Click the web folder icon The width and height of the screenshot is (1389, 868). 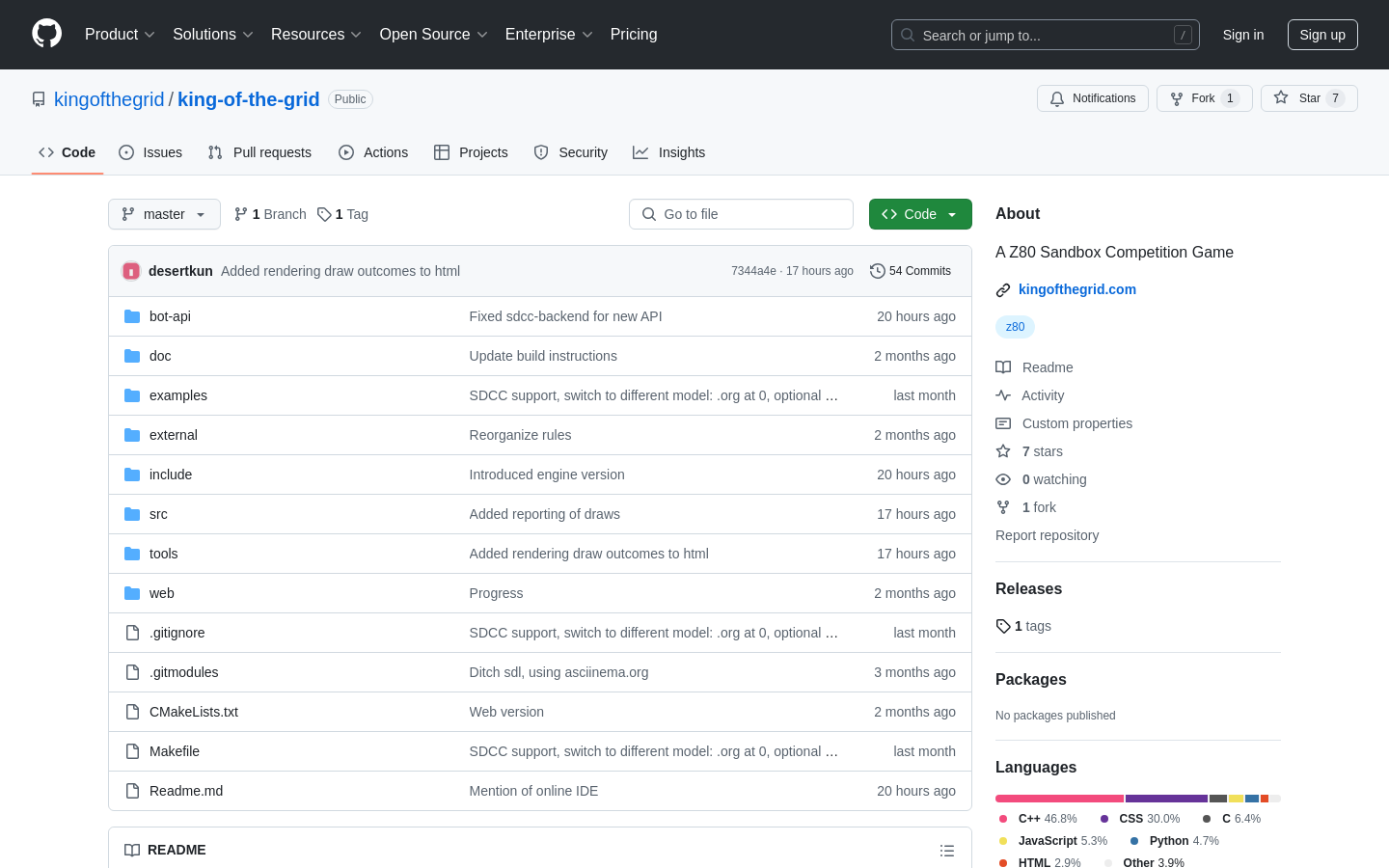[132, 593]
